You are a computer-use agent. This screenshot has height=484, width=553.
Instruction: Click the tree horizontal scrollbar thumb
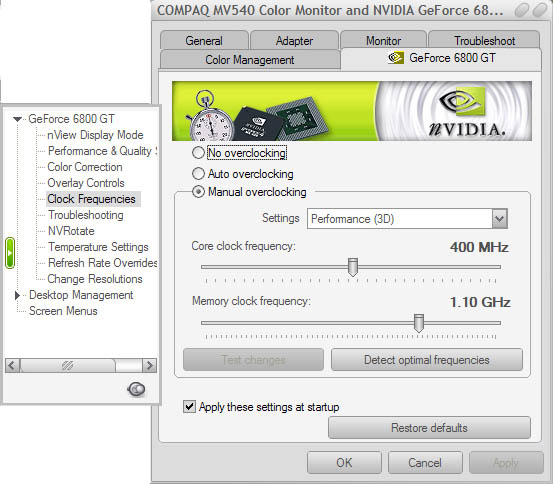68,365
